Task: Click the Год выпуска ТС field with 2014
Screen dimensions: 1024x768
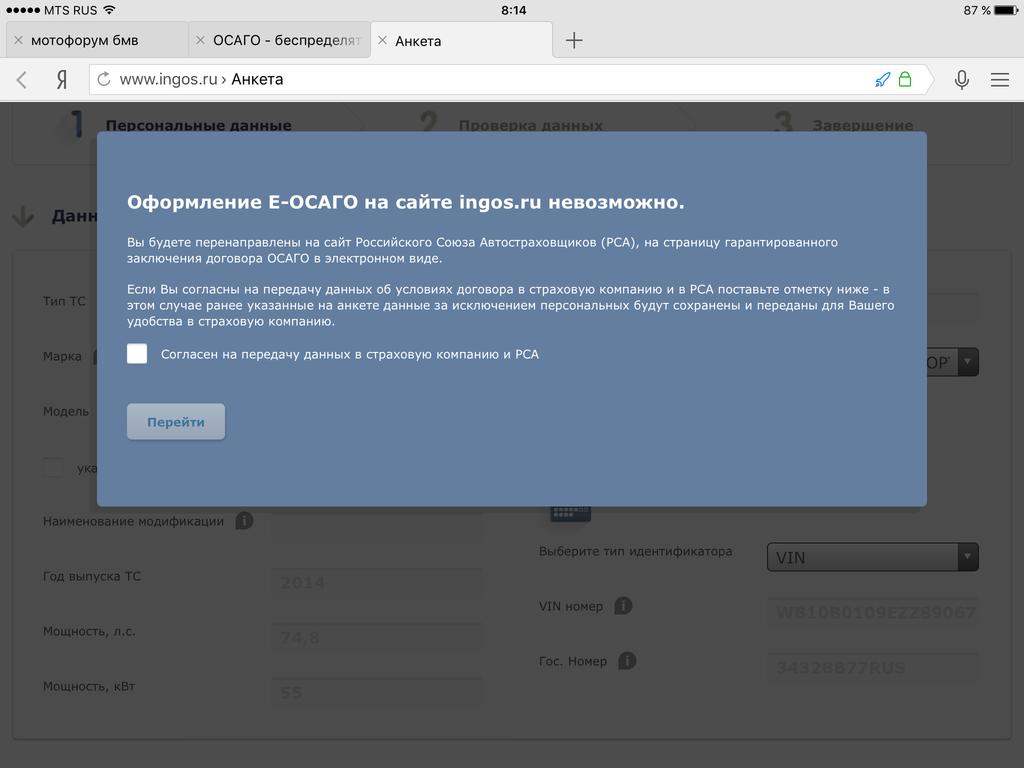Action: (x=376, y=583)
